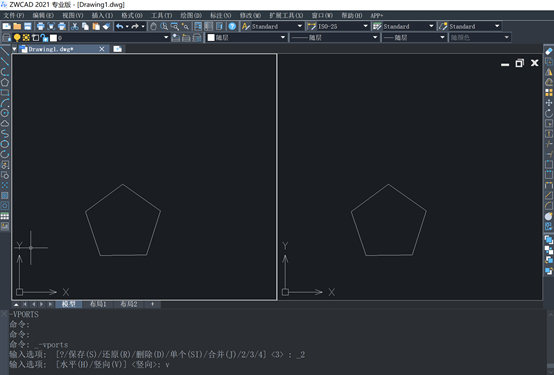Toggle layer 0 on/off lightbulb

[17, 37]
